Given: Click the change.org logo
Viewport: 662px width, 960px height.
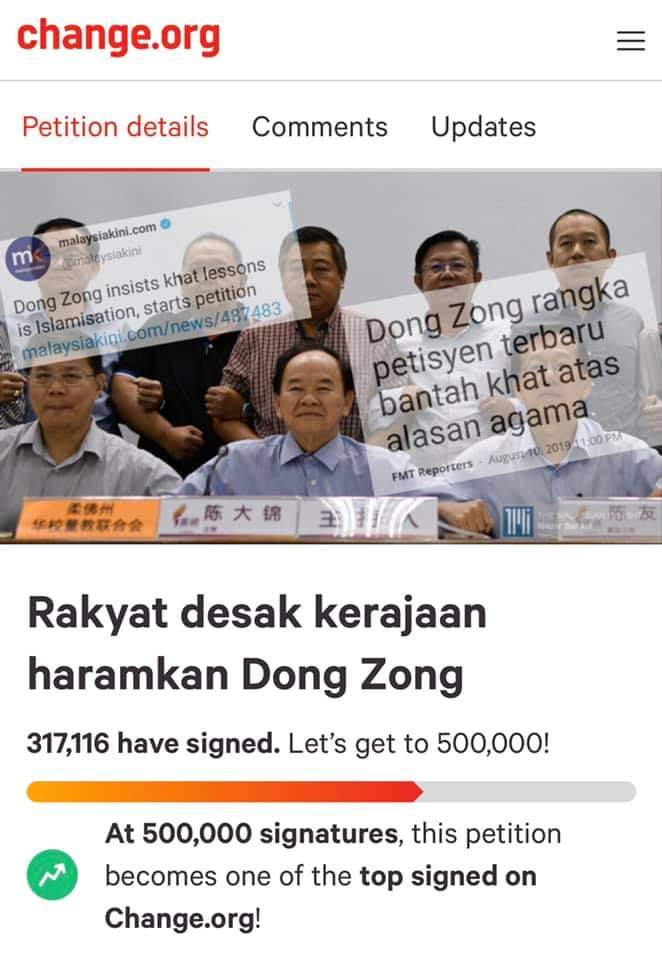Looking at the screenshot, I should coord(118,37).
